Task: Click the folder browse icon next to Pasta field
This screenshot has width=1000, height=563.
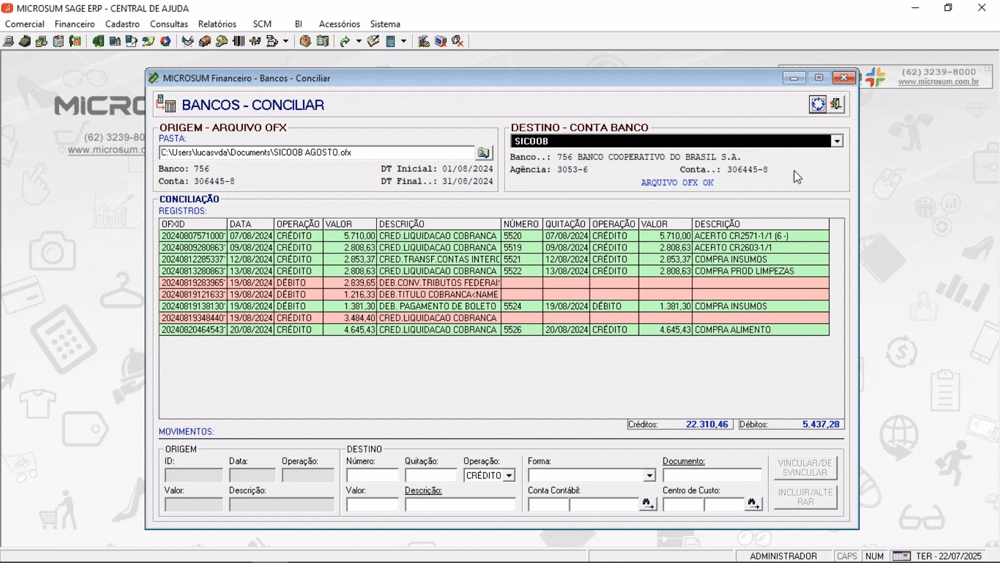Action: (484, 153)
